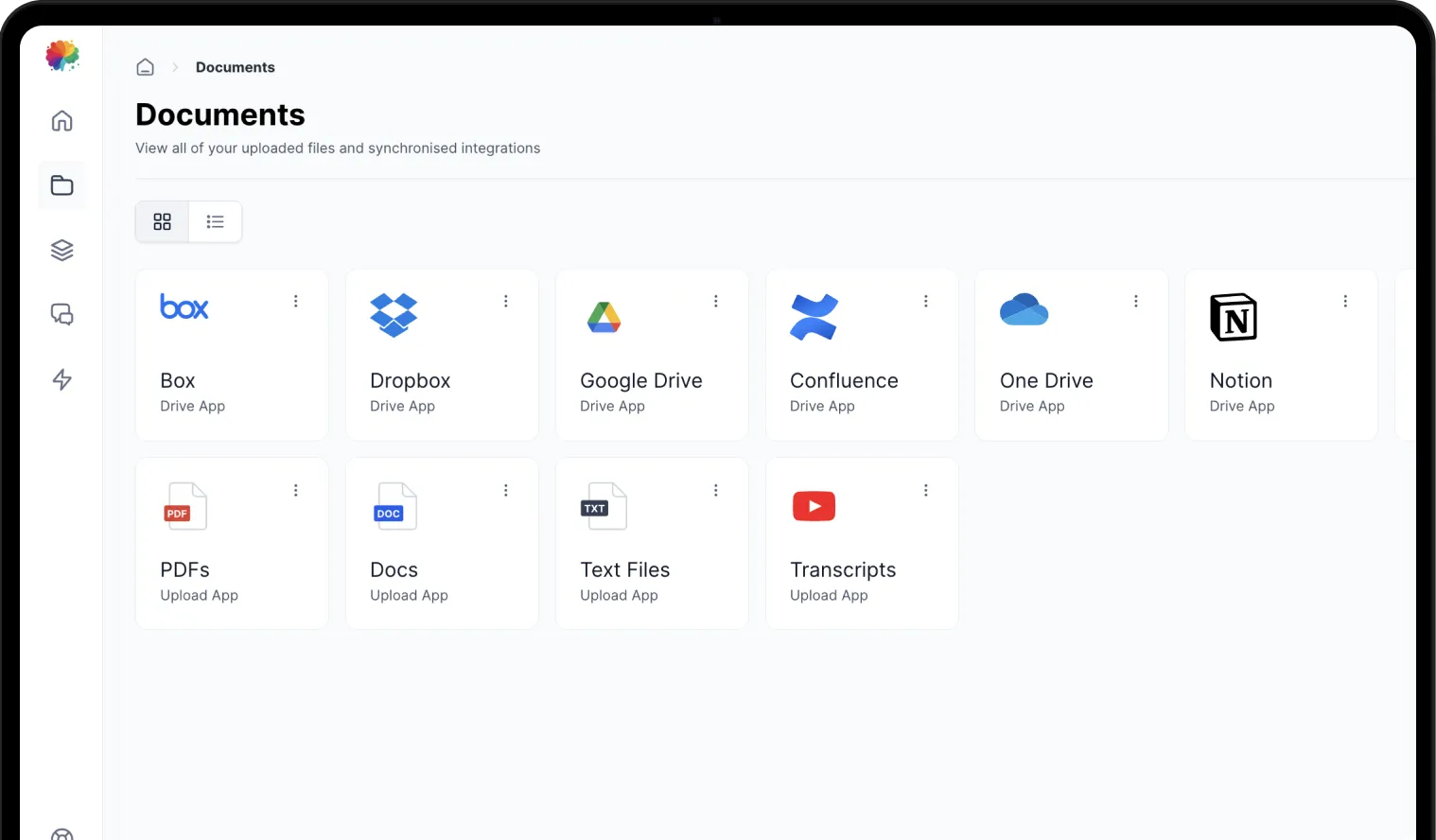Open the PDFs card kebab menu
The image size is (1436, 840).
[x=296, y=490]
